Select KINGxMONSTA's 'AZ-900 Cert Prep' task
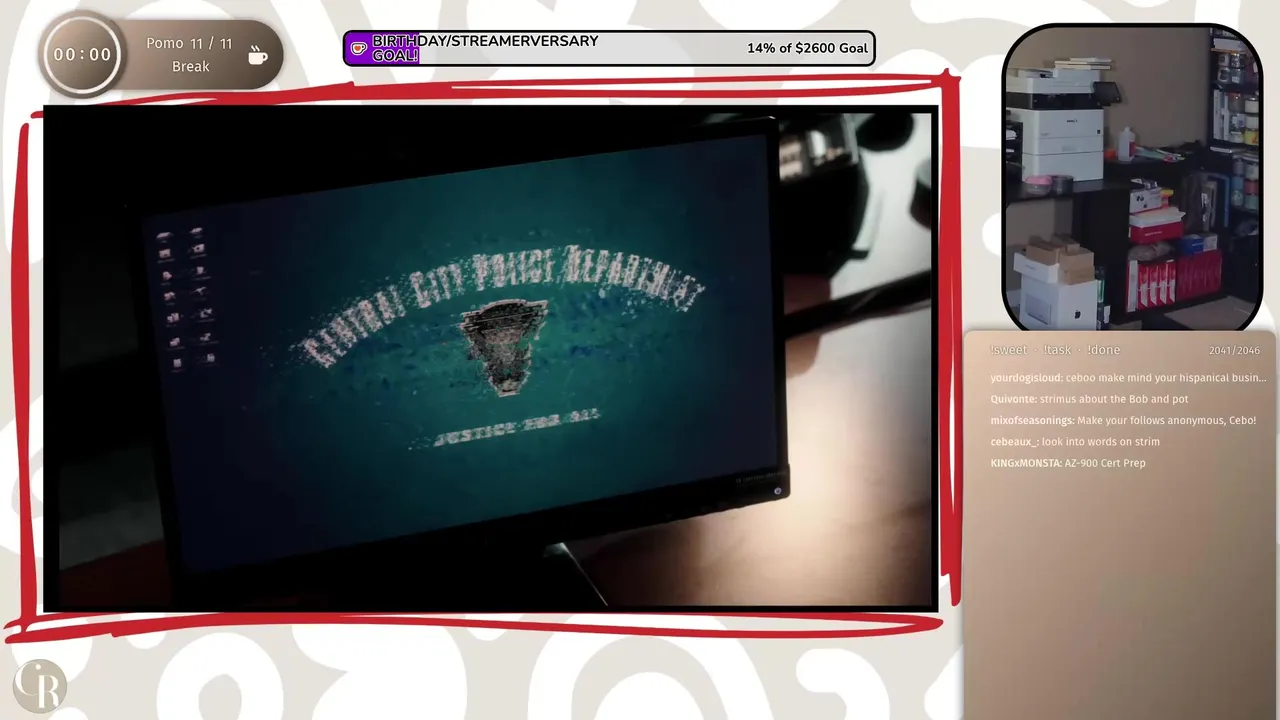 coord(1068,463)
